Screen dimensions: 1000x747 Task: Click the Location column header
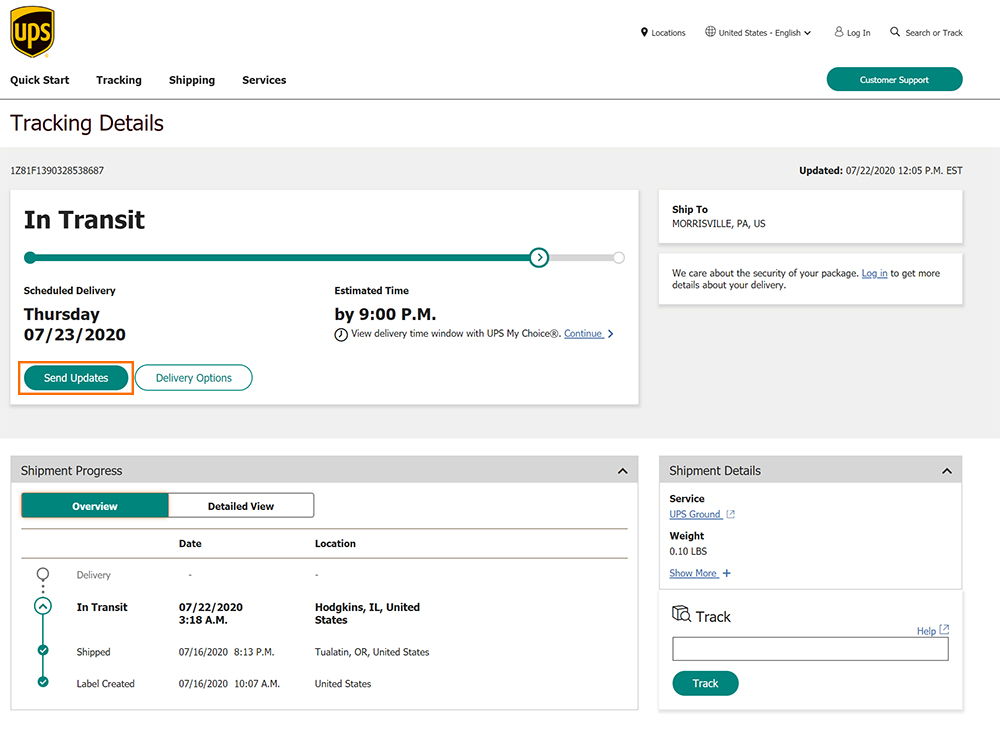click(x=335, y=544)
